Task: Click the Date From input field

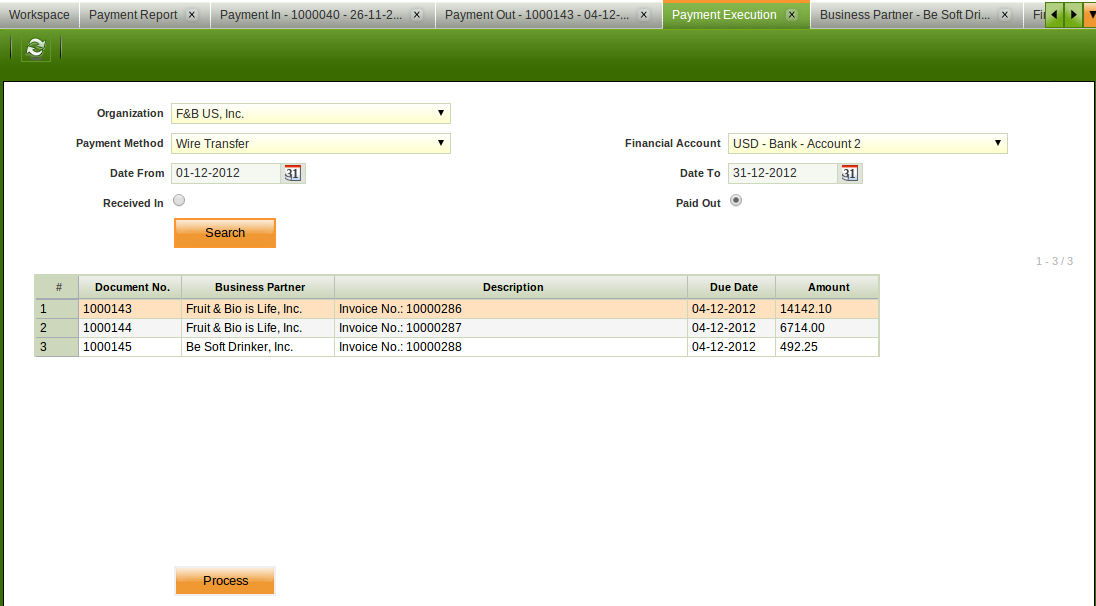Action: (x=225, y=173)
